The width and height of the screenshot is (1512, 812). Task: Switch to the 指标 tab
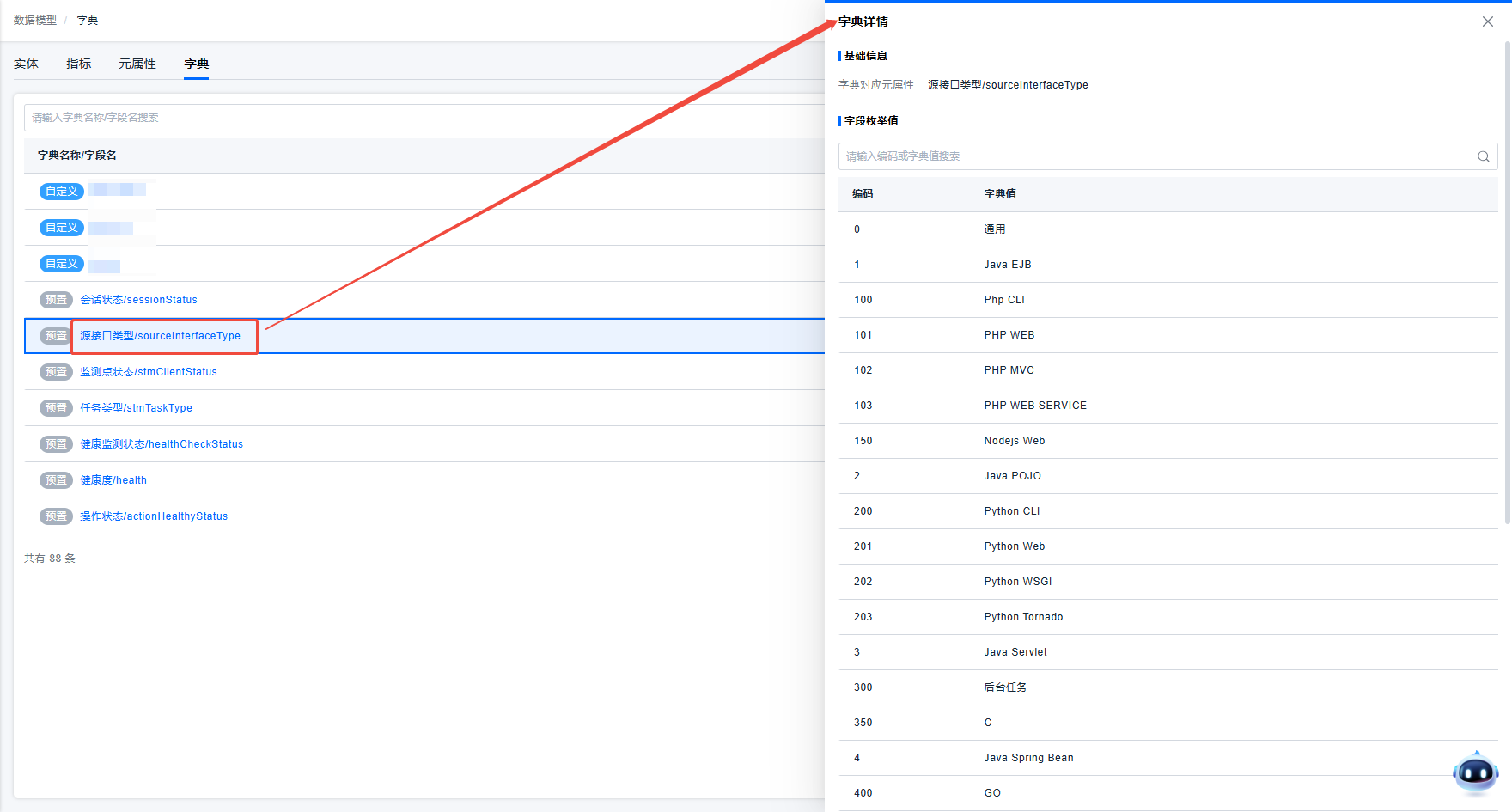coord(78,64)
